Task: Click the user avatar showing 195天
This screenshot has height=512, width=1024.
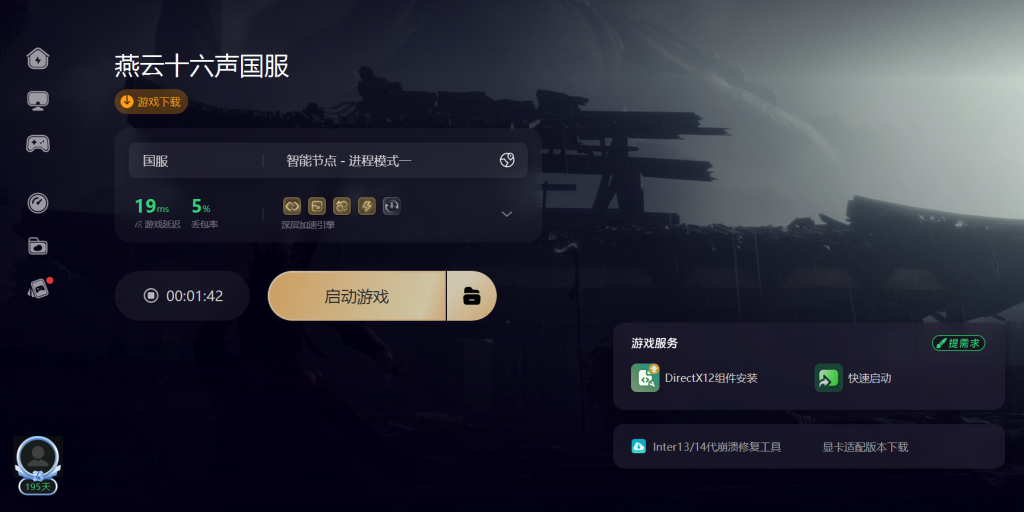Action: [38, 464]
